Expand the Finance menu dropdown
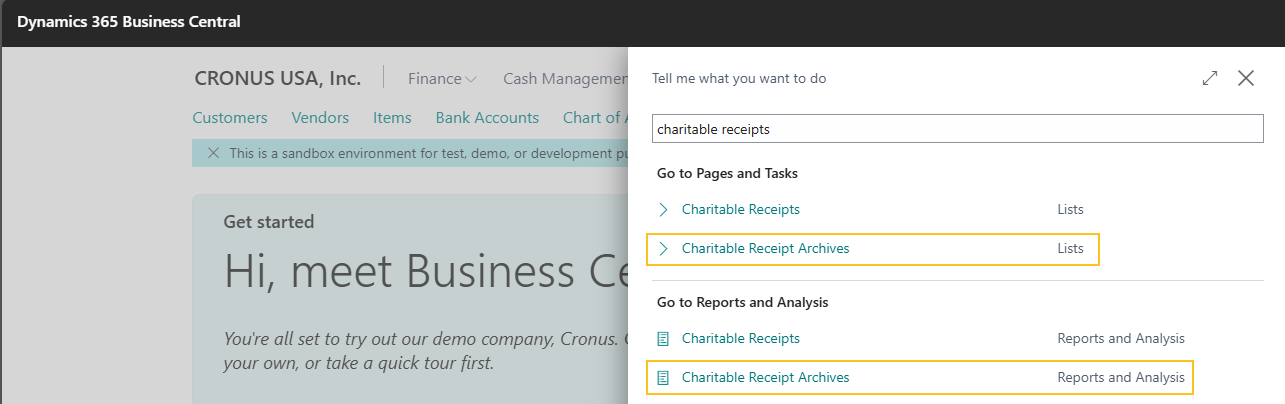Image resolution: width=1285 pixels, height=404 pixels. [x=442, y=78]
